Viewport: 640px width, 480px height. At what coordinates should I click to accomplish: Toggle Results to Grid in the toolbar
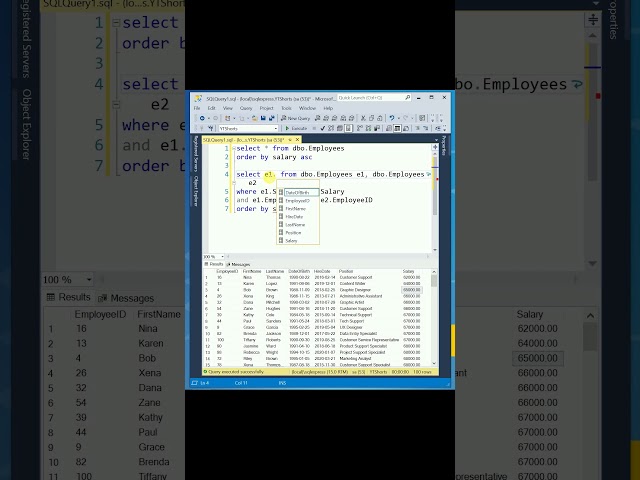(397, 128)
